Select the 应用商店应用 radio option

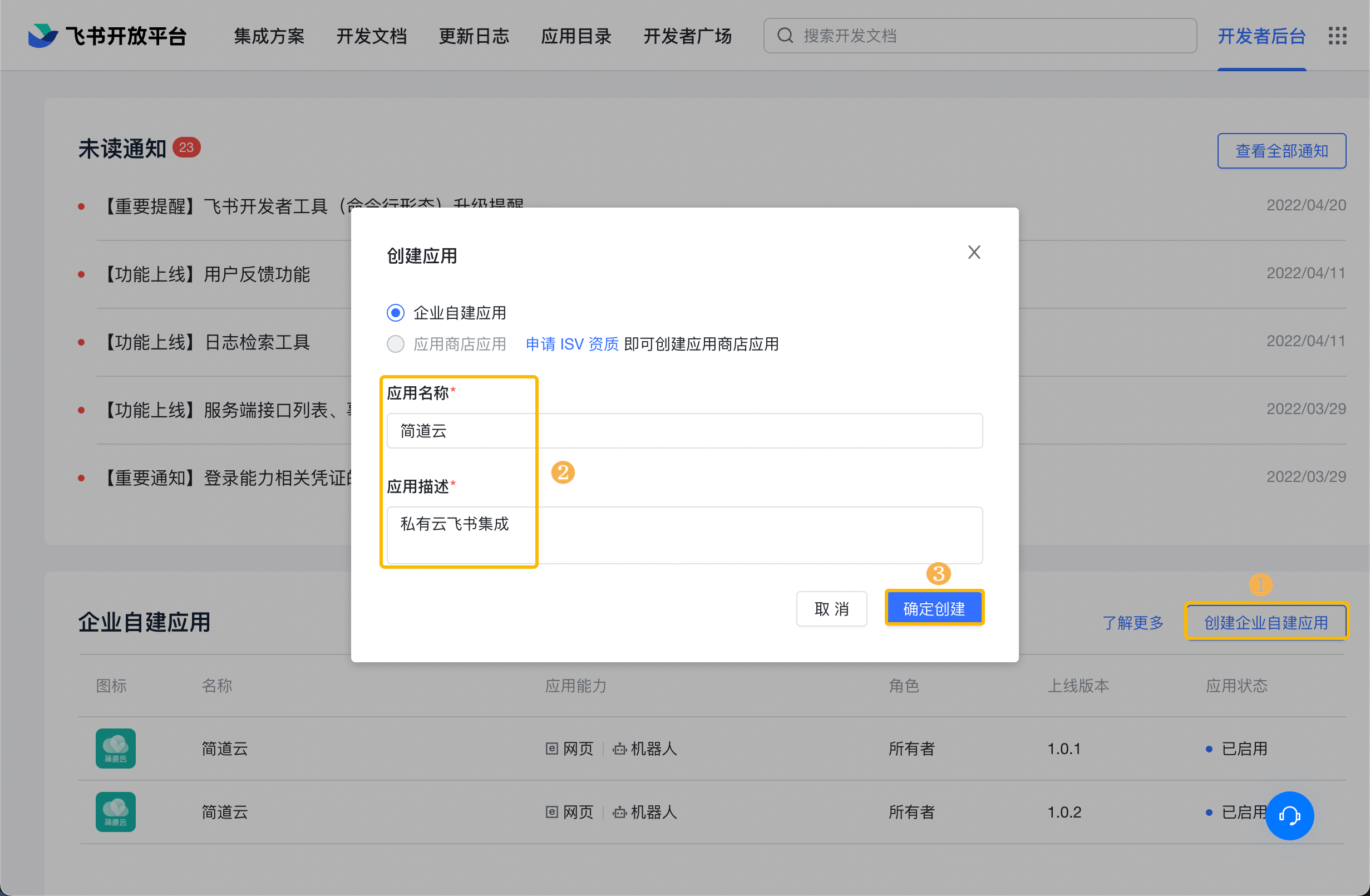(396, 344)
